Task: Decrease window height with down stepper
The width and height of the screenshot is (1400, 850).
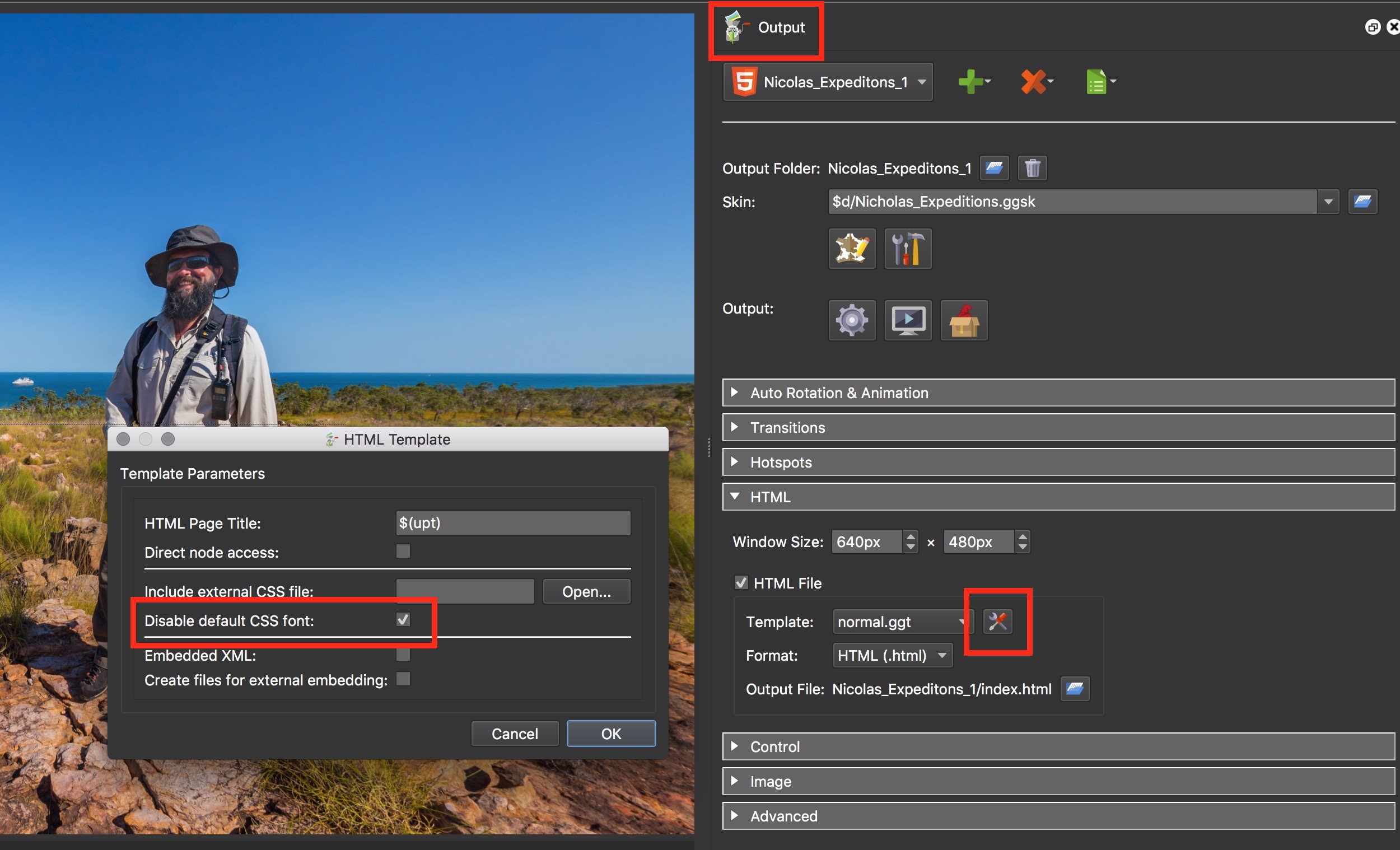Action: (1022, 547)
